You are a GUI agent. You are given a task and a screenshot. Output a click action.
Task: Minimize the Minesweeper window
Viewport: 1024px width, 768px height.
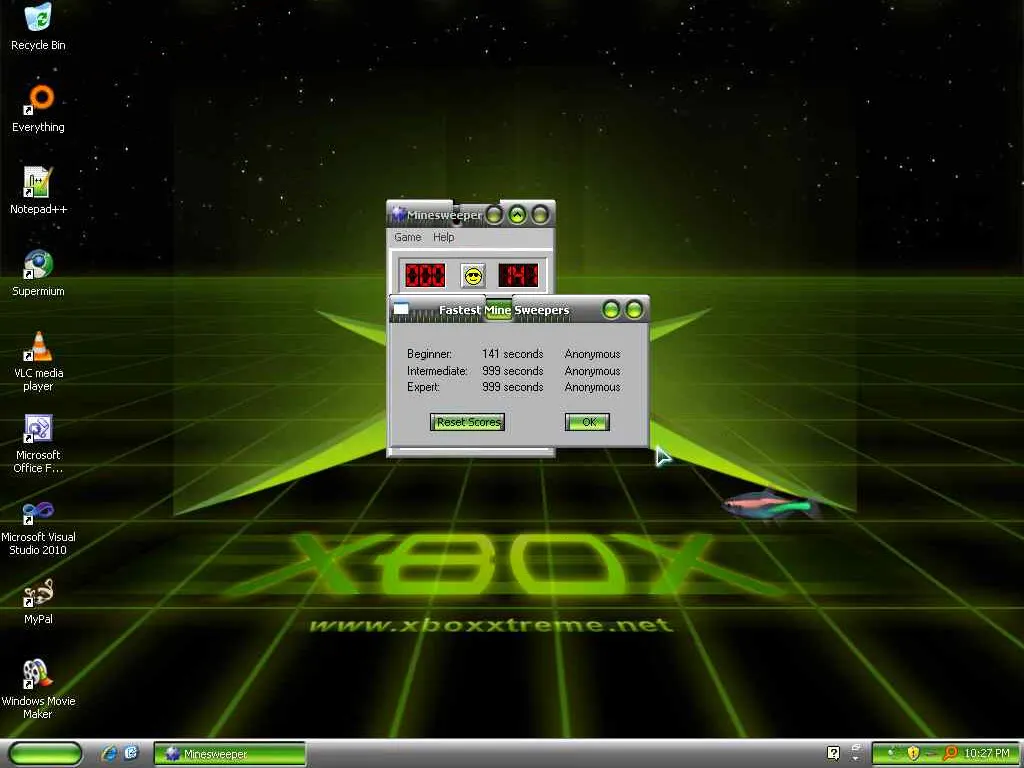coord(494,214)
